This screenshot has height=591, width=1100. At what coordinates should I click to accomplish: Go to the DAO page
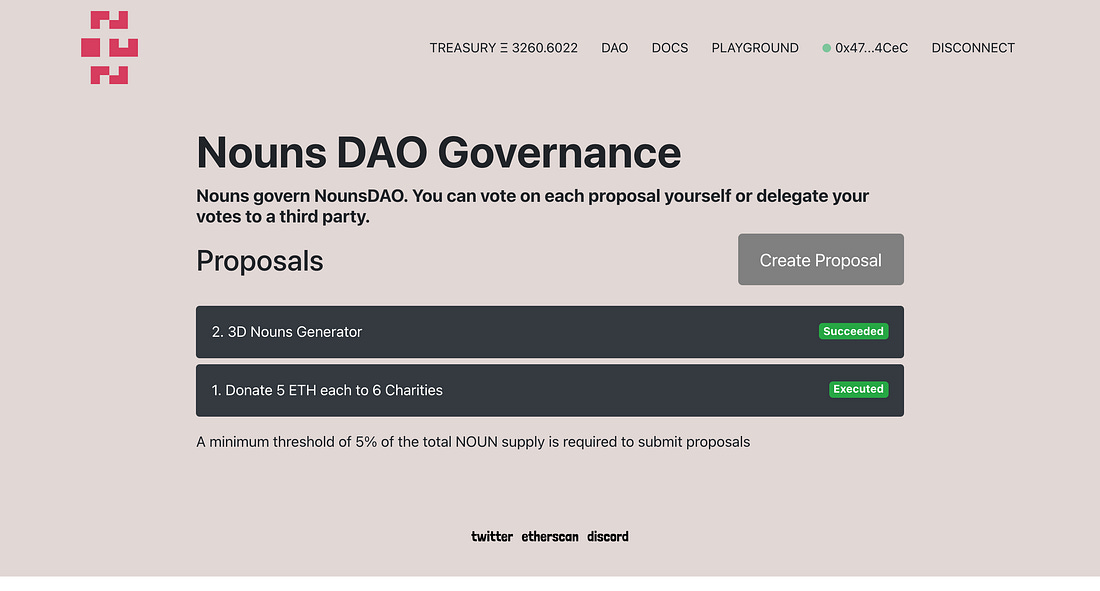pyautogui.click(x=614, y=48)
